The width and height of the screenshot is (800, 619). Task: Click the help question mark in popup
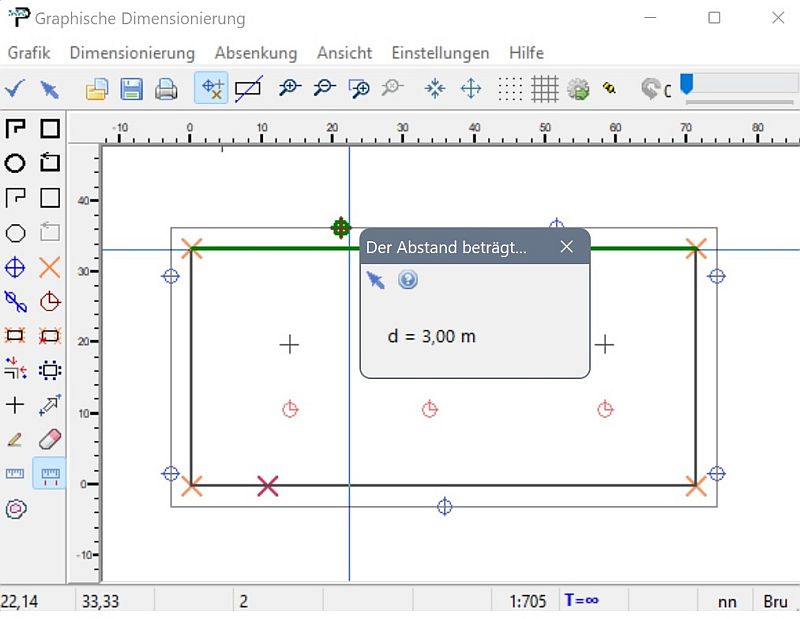click(x=408, y=280)
